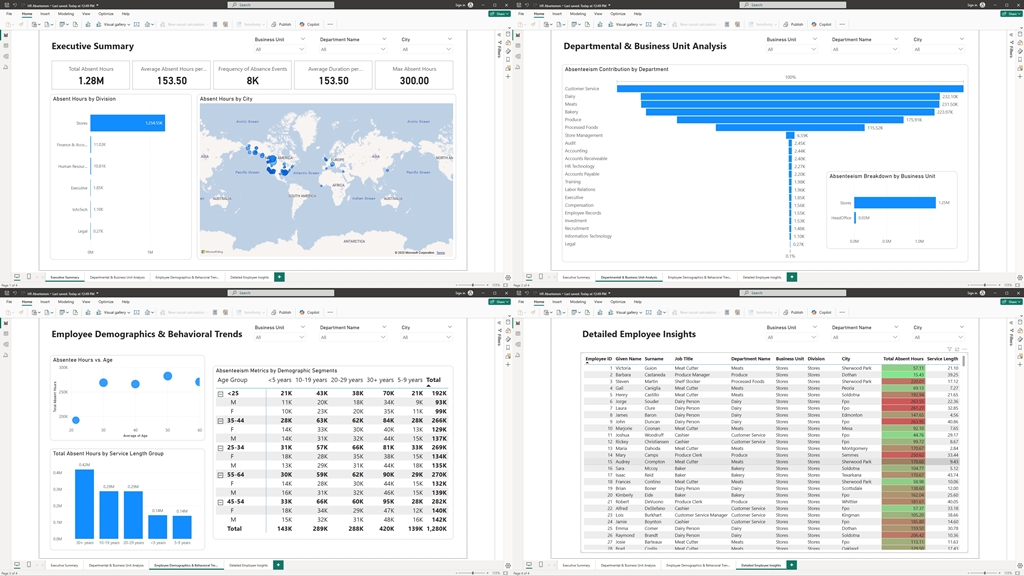Add a new page in Executive Summary window
Viewport: 1024px width, 576px height.
[x=279, y=277]
